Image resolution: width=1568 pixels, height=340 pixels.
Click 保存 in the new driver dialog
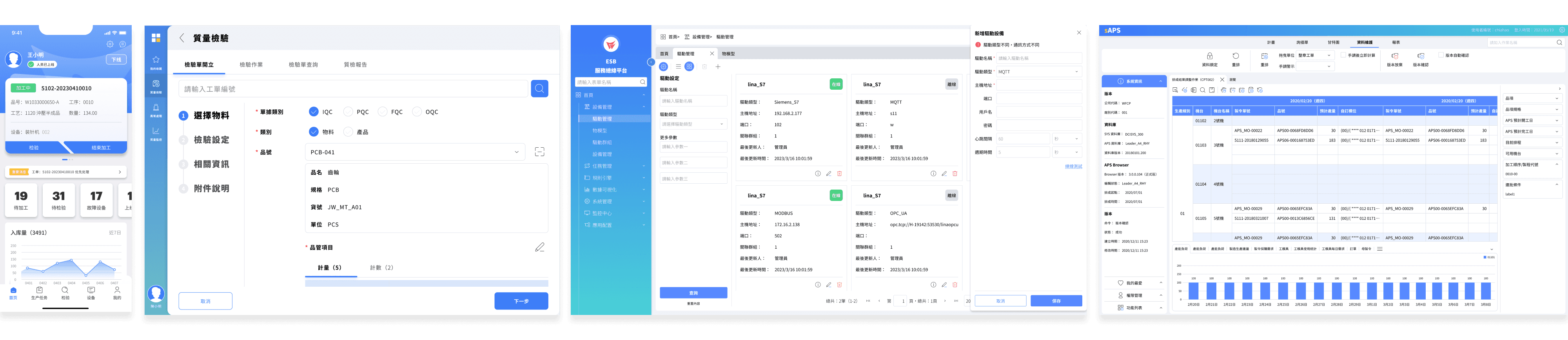pyautogui.click(x=1056, y=301)
